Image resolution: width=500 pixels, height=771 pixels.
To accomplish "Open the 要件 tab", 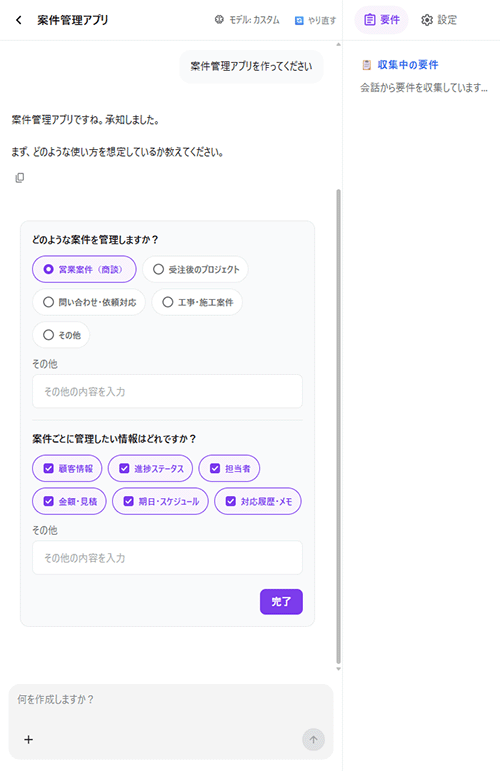I will click(382, 20).
